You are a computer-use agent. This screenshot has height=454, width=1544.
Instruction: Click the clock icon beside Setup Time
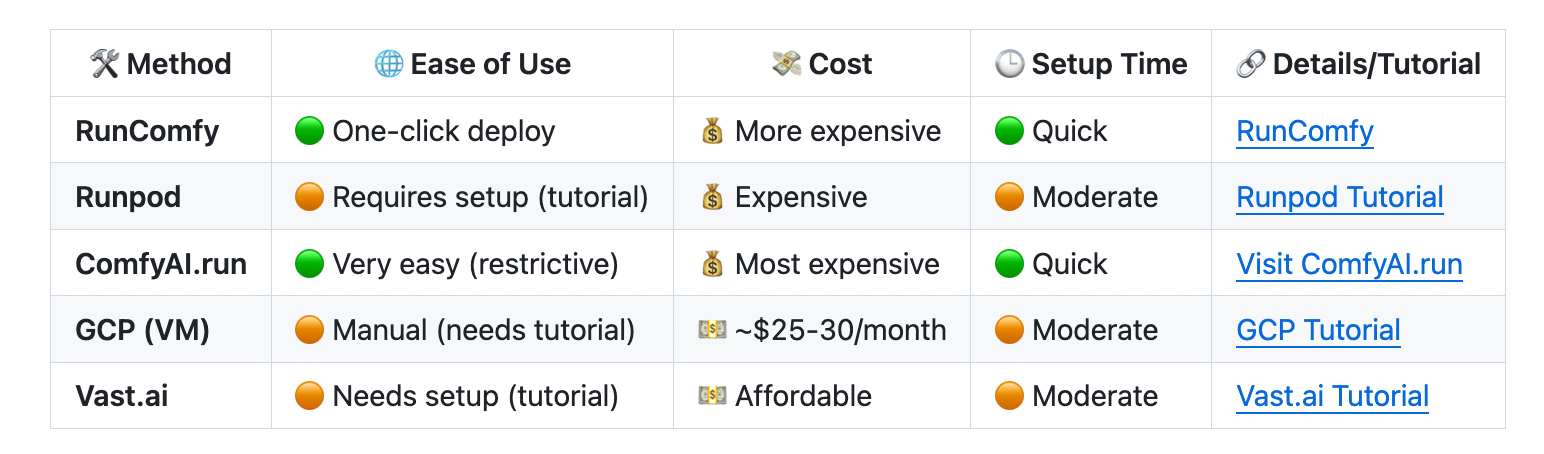[1009, 64]
